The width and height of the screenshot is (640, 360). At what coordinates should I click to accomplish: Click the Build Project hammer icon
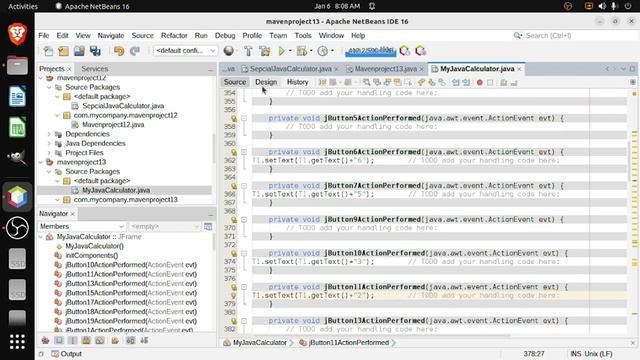point(248,51)
